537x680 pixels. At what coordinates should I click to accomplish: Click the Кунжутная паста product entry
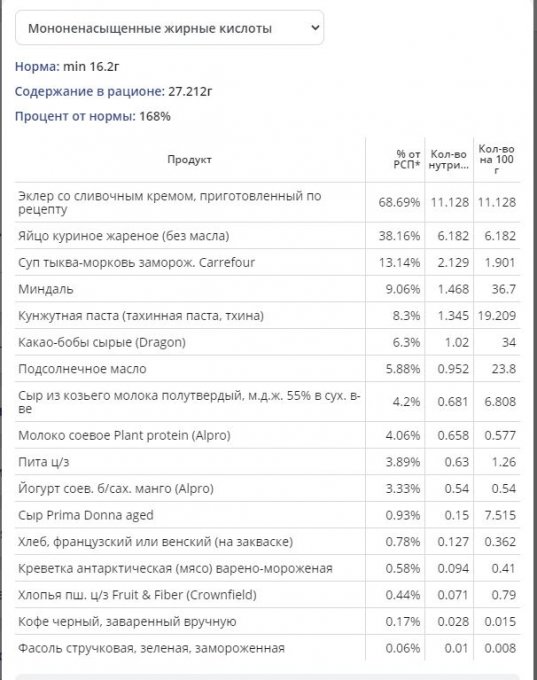[141, 315]
